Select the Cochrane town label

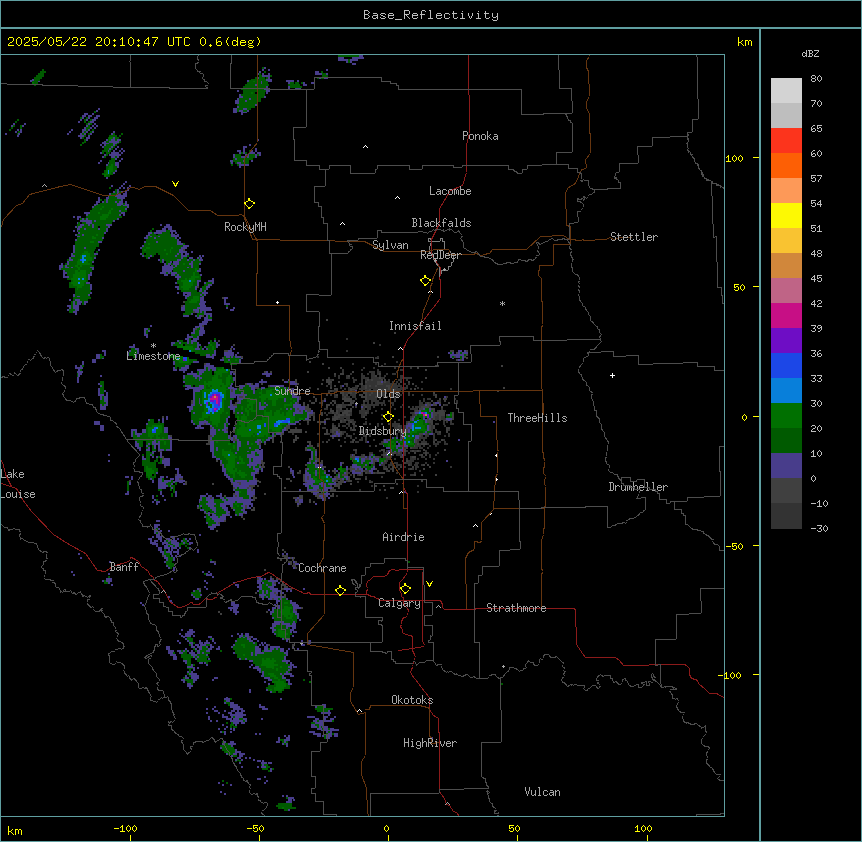[x=322, y=568]
